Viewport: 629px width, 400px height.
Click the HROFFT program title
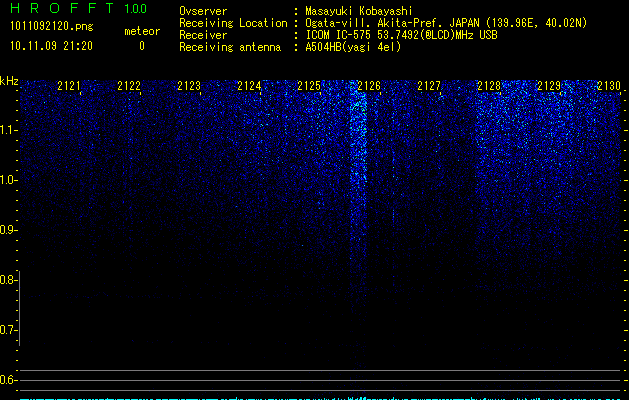click(62, 8)
